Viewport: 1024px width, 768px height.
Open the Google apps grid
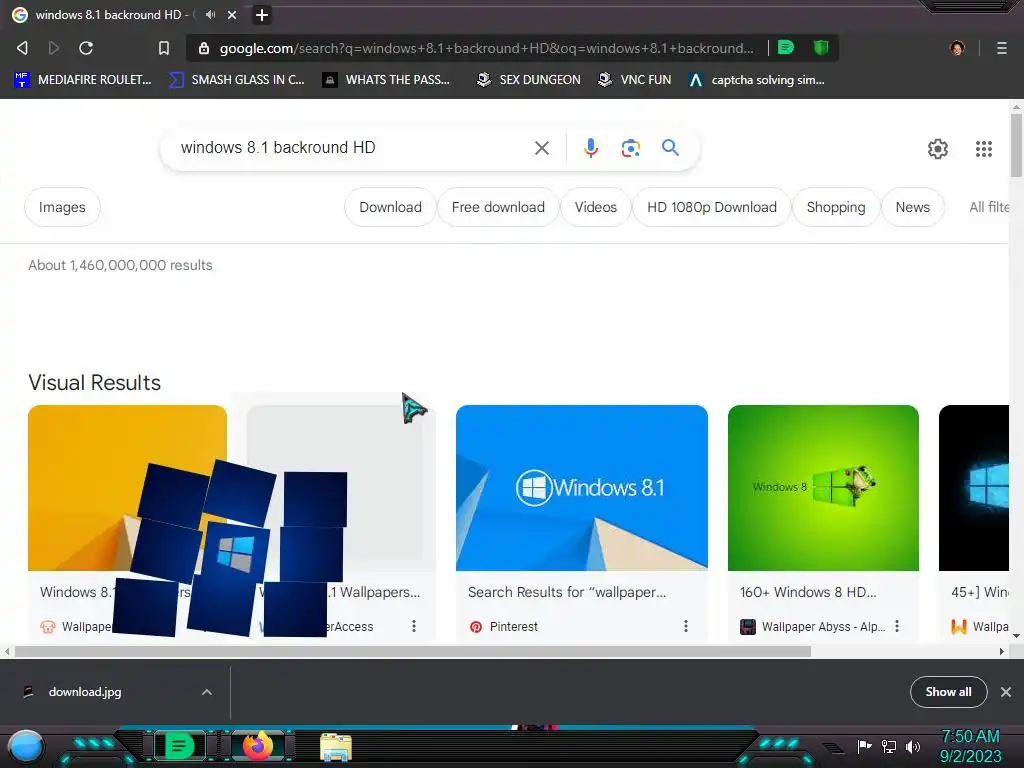pos(984,149)
